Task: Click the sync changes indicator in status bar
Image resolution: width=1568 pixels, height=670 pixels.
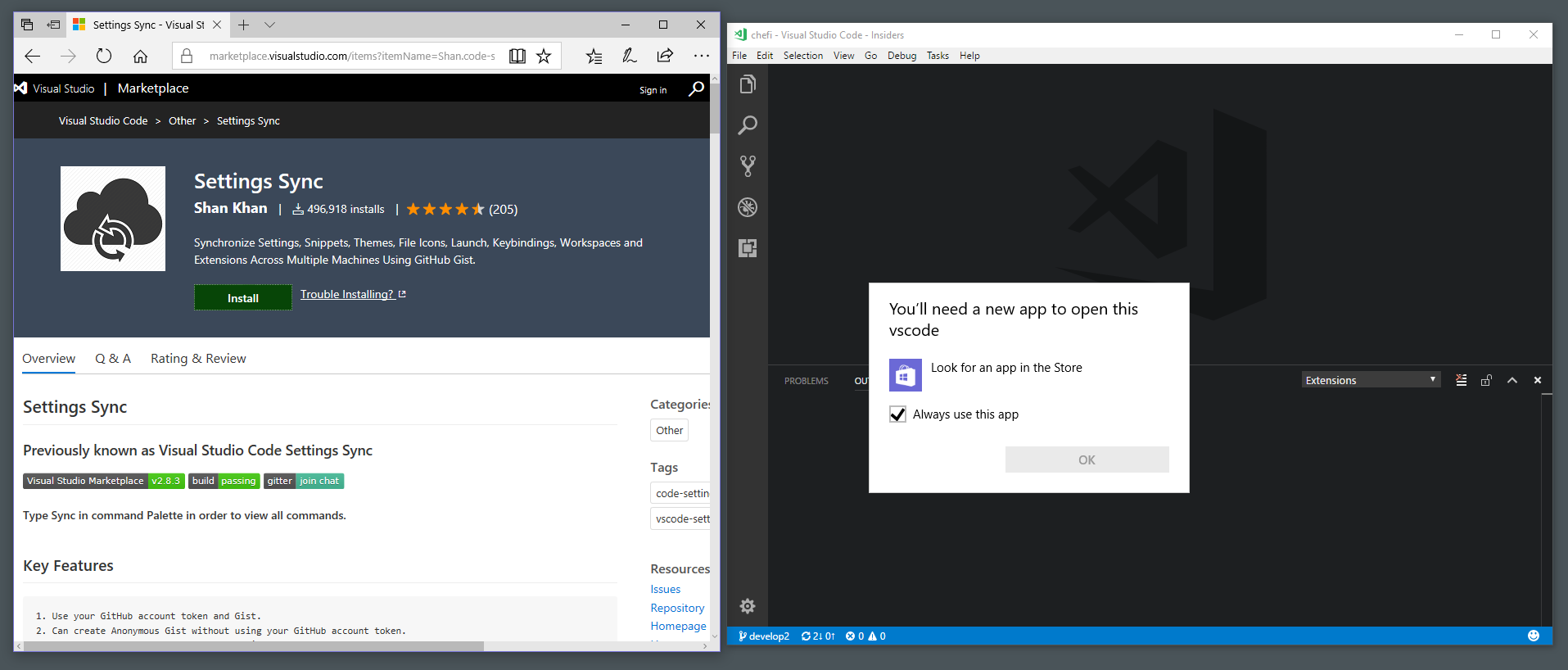Action: click(x=818, y=636)
